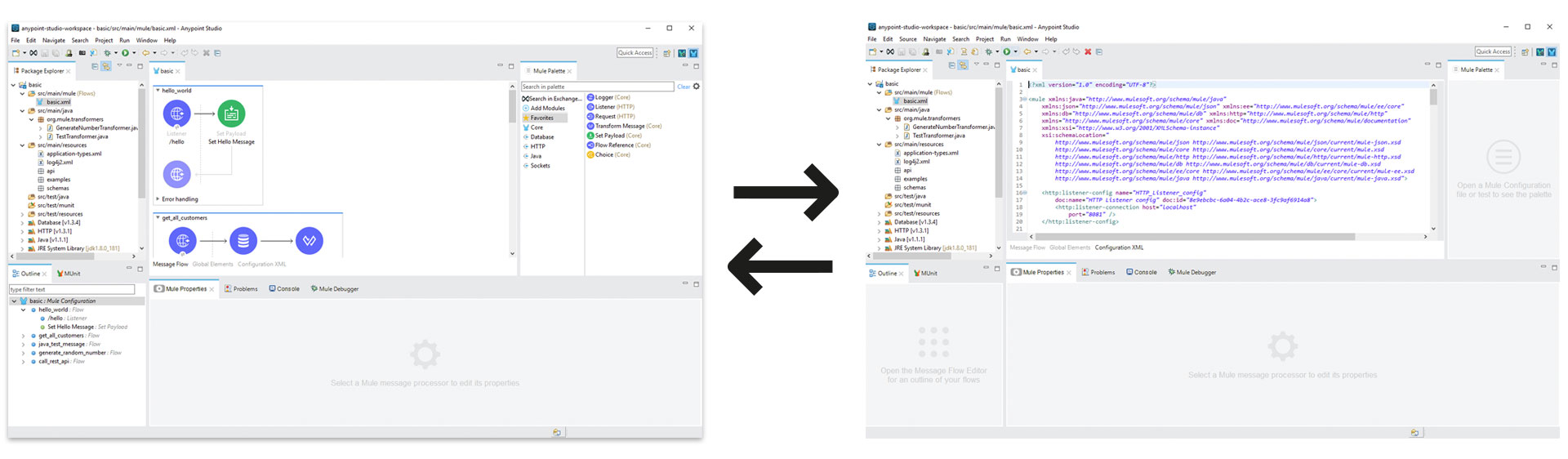Open Global Elements tab in flow-canvas window
Screen dimensions: 1568x459
click(x=212, y=265)
